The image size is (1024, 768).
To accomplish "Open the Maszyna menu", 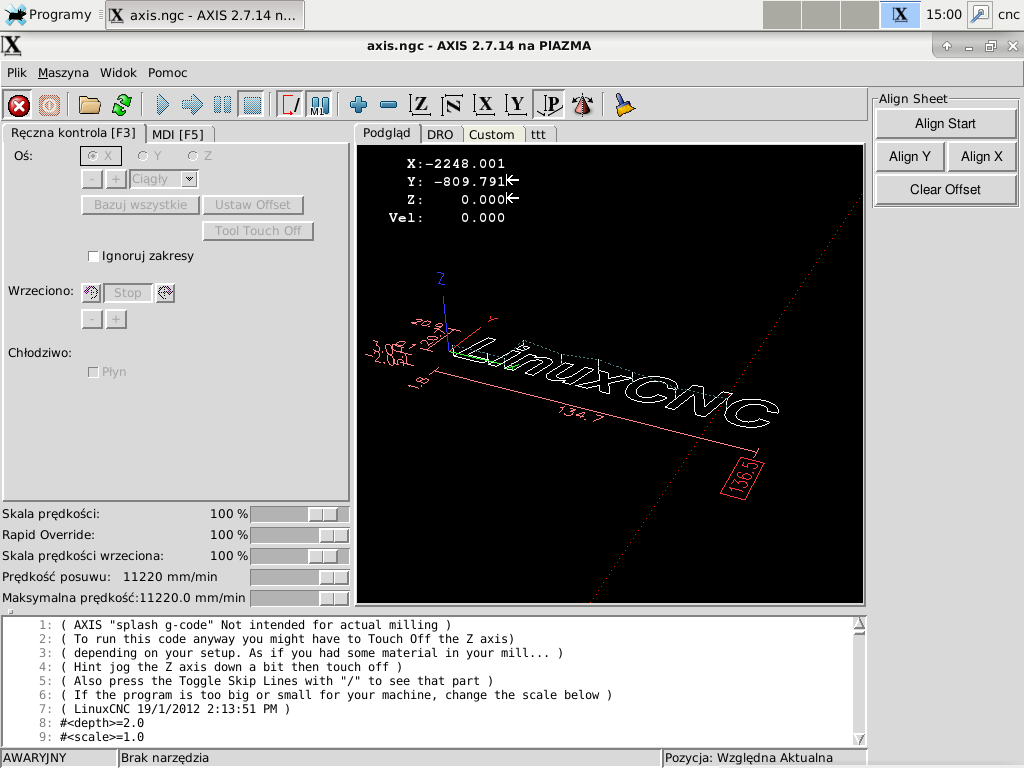I will click(x=63, y=72).
